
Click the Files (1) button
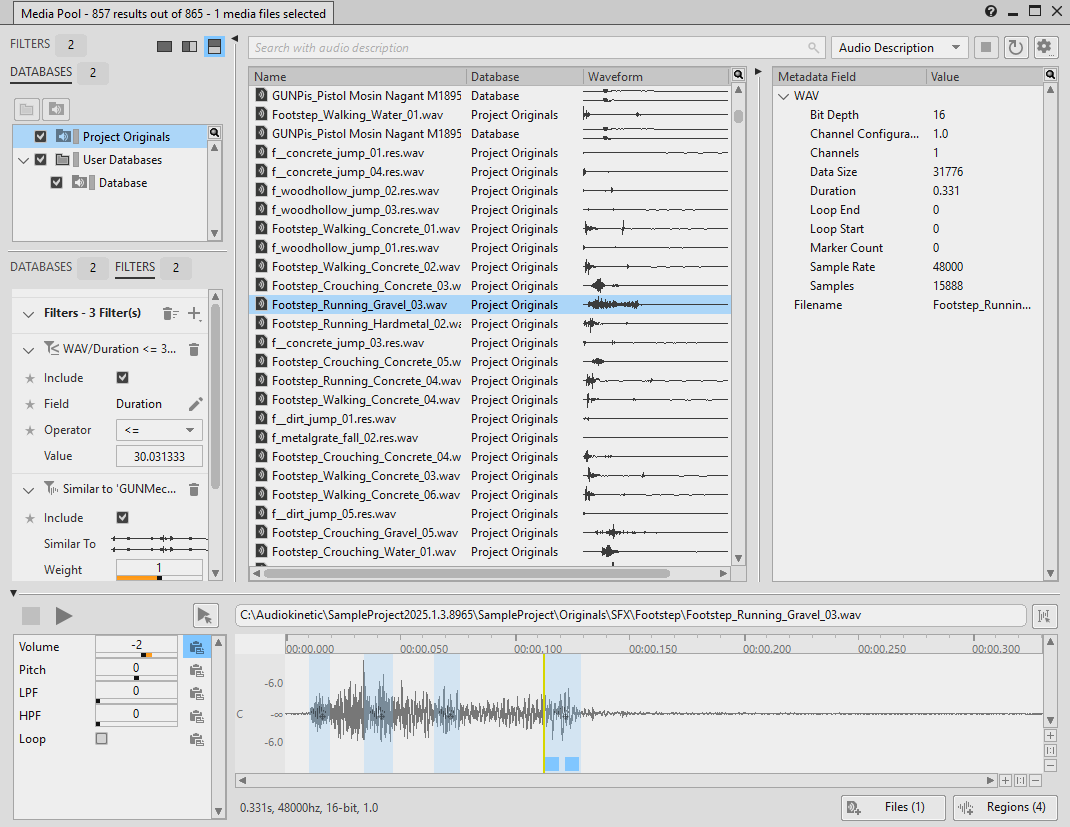[x=893, y=807]
